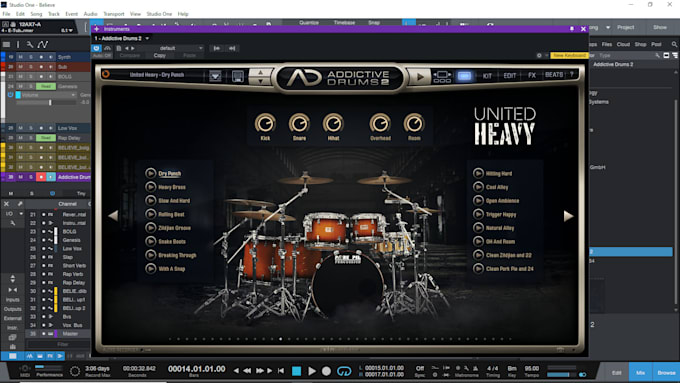The height and width of the screenshot is (383, 680).
Task: Play preview for Hitting Hard preset
Action: 478,173
